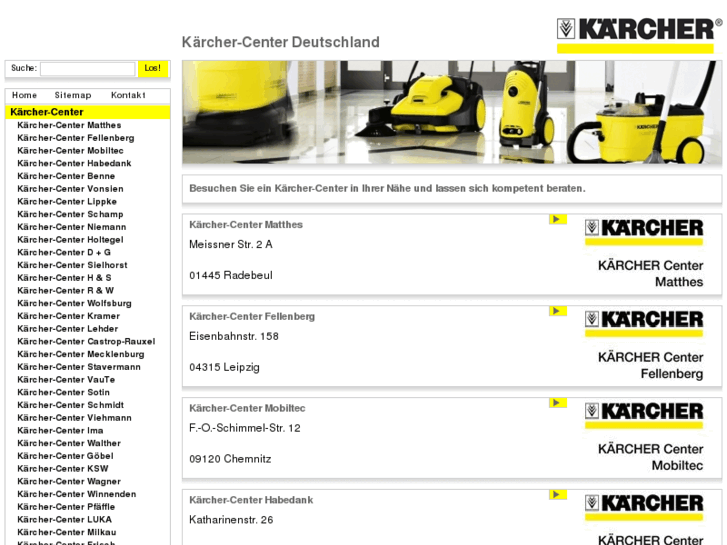Open the Kontakt menu item

pos(128,95)
